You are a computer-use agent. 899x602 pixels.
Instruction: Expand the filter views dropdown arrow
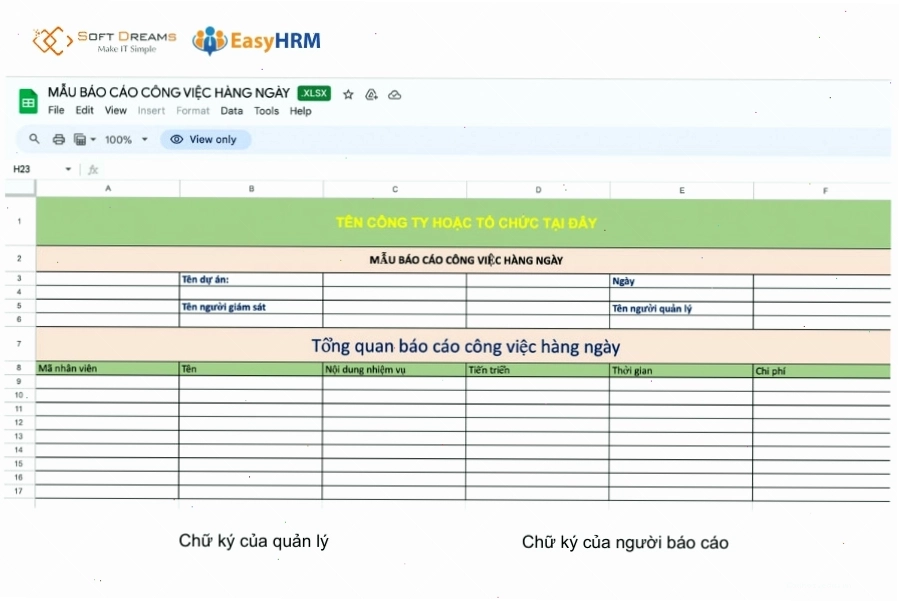click(x=93, y=139)
